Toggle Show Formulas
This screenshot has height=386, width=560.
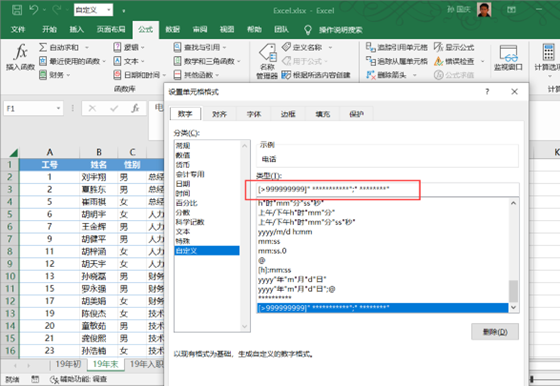click(x=454, y=47)
